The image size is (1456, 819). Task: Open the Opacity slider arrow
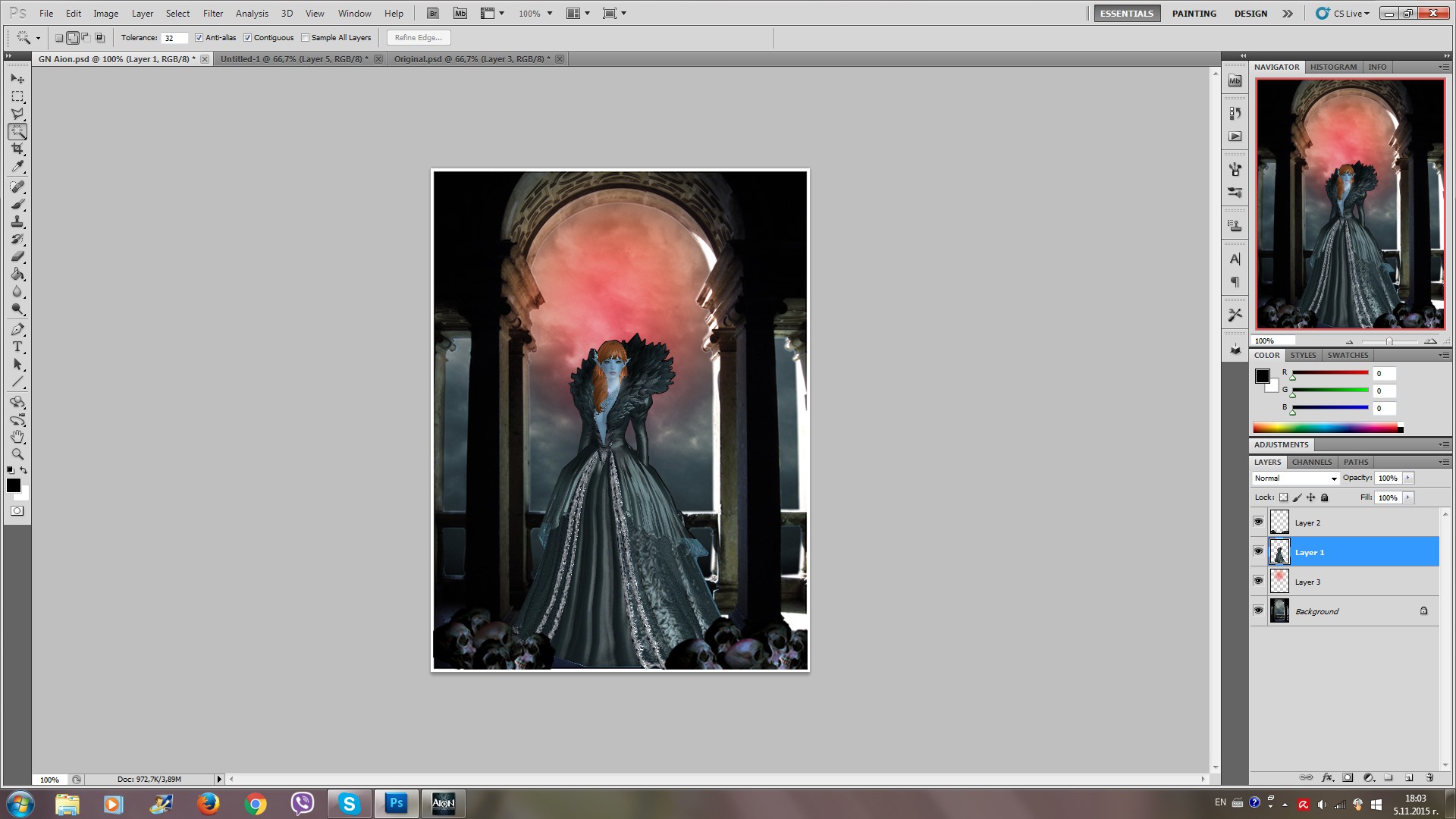click(1408, 478)
